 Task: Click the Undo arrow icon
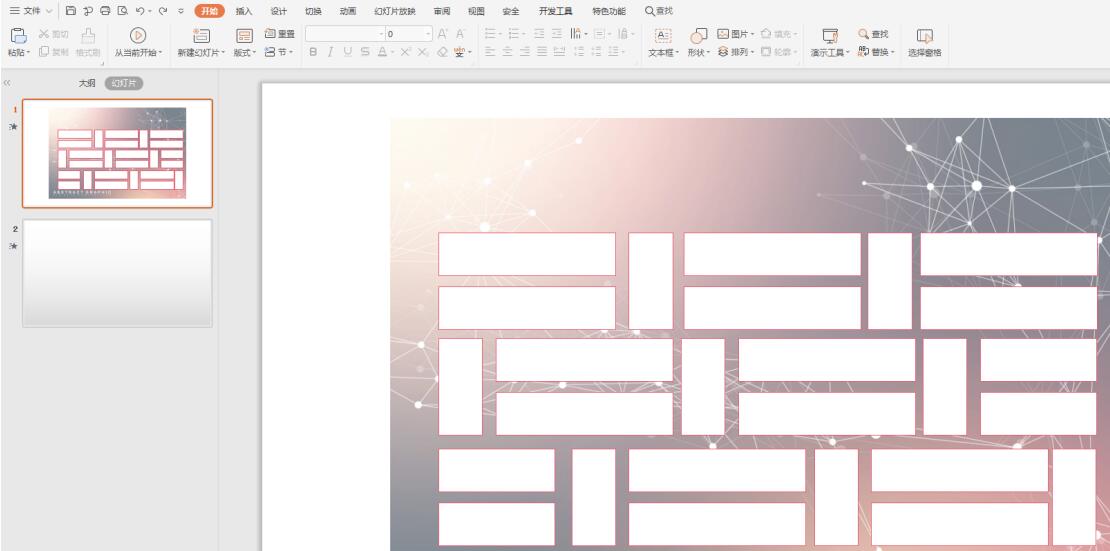(x=140, y=11)
